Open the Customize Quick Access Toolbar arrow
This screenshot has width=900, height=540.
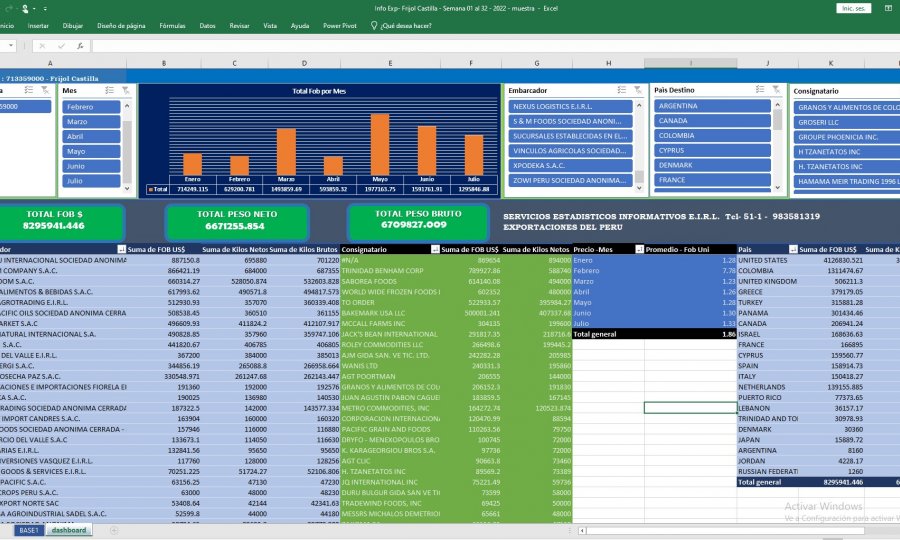45,9
